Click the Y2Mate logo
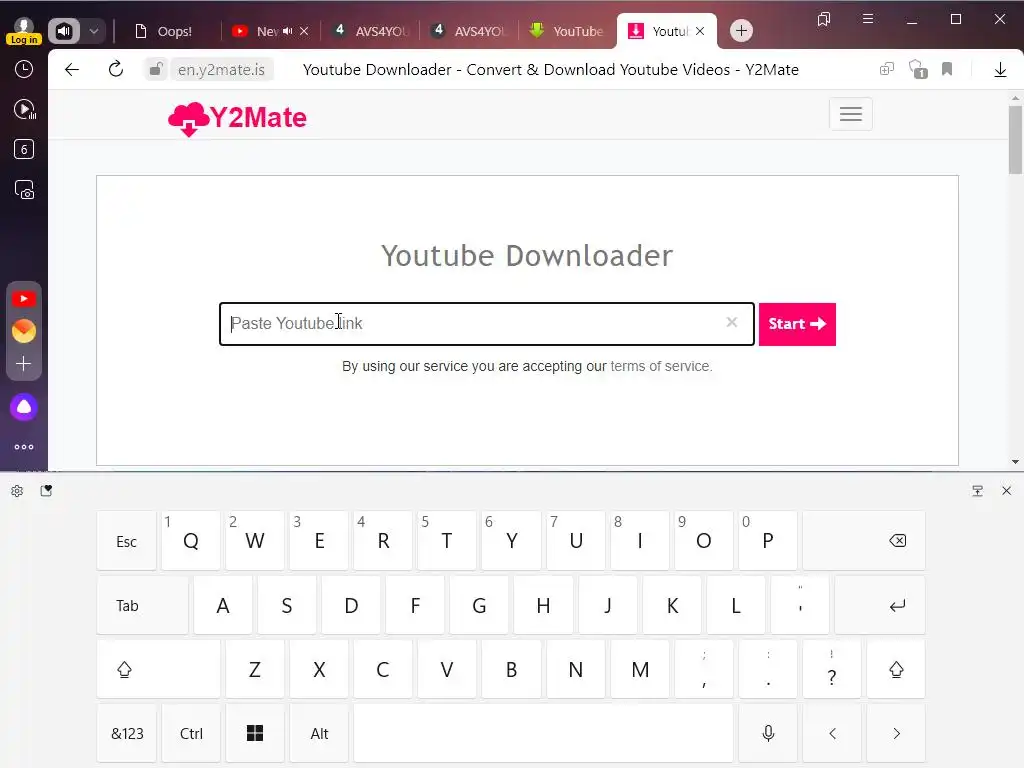1024x768 pixels. coord(237,118)
